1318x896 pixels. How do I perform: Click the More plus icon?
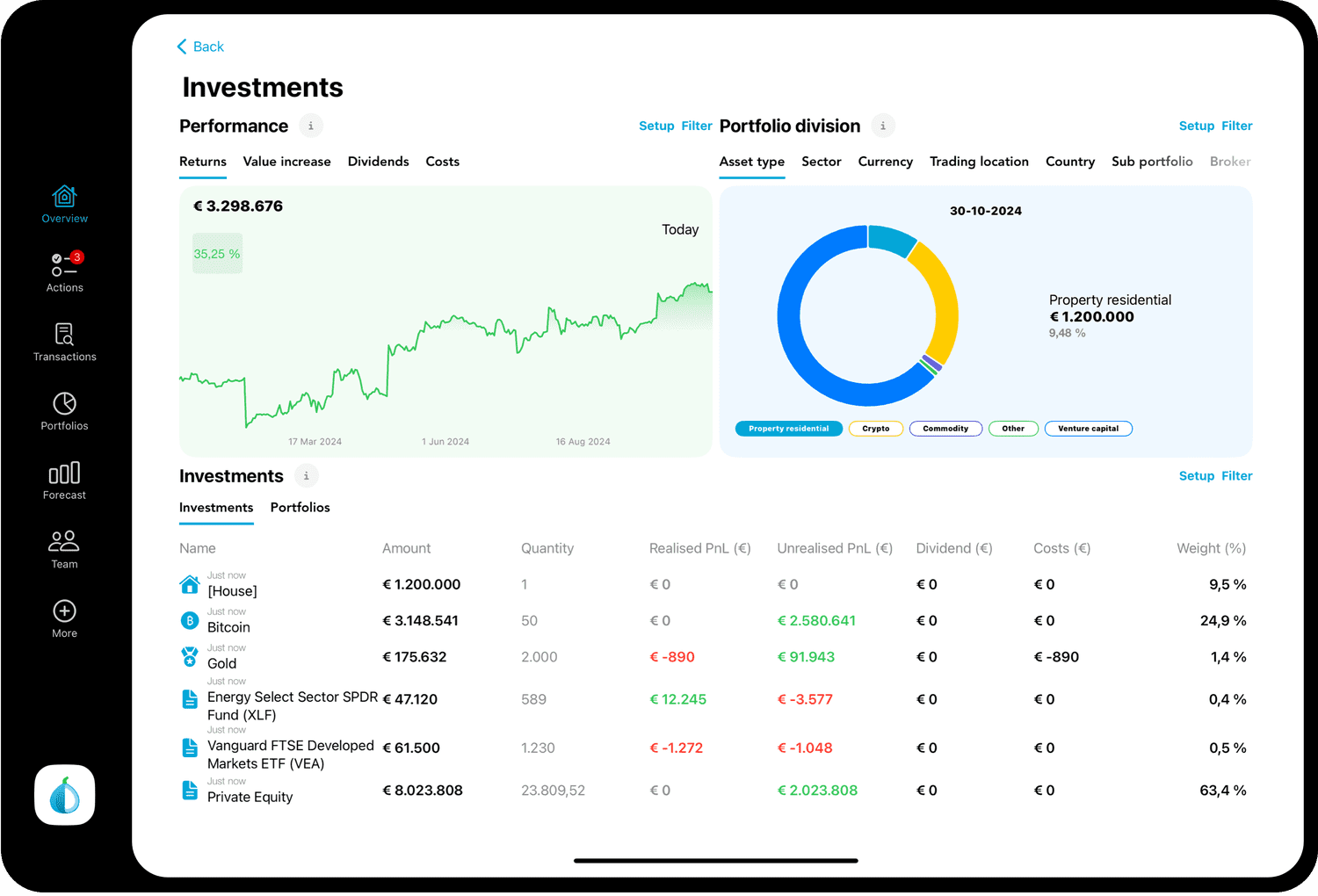pos(64,611)
